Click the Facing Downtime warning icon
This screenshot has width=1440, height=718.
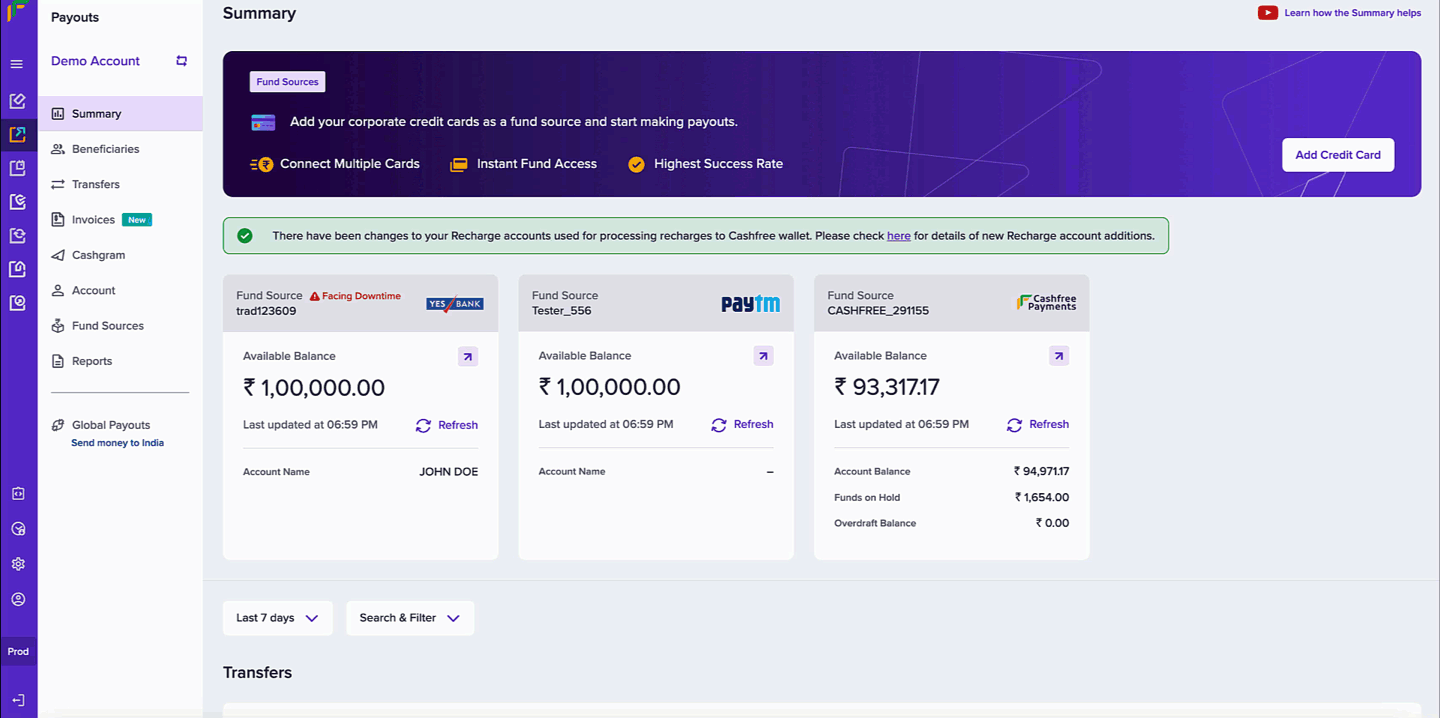[314, 296]
